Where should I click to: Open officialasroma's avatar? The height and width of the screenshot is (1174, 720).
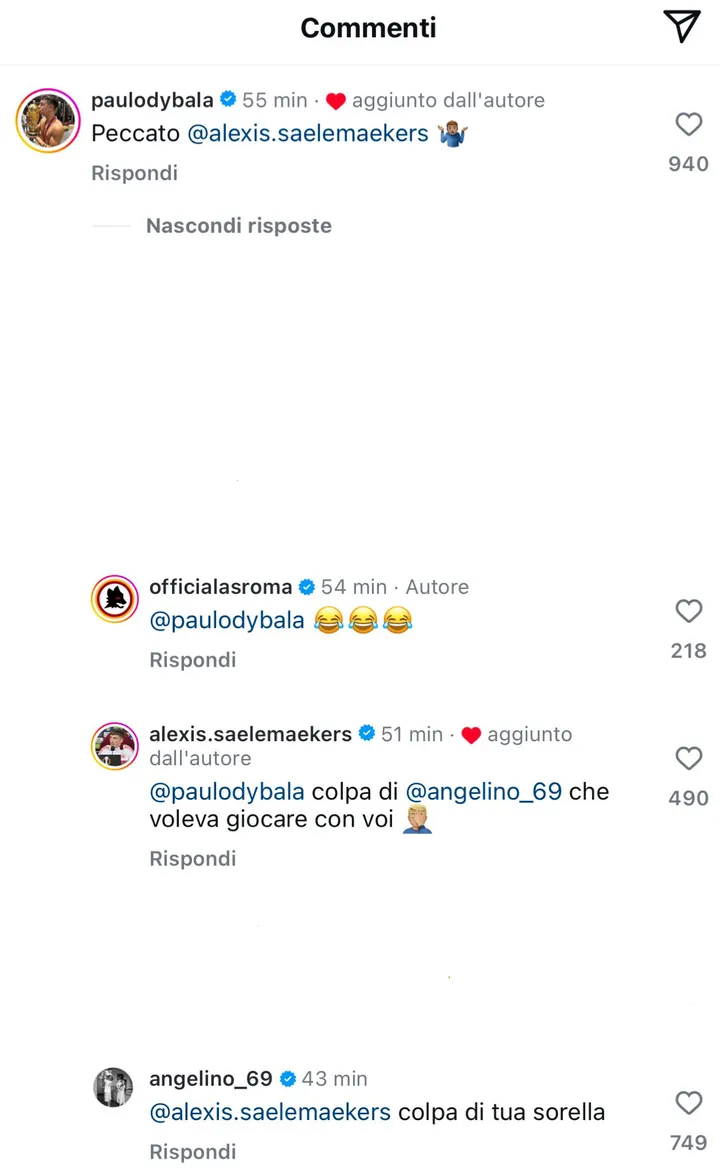(115, 599)
